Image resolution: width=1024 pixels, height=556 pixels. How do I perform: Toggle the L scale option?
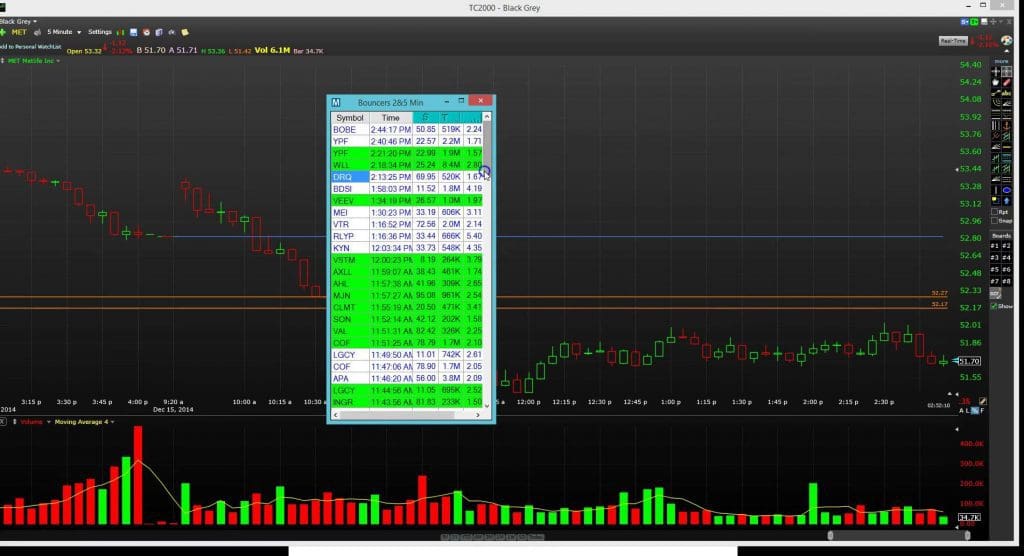click(x=967, y=411)
